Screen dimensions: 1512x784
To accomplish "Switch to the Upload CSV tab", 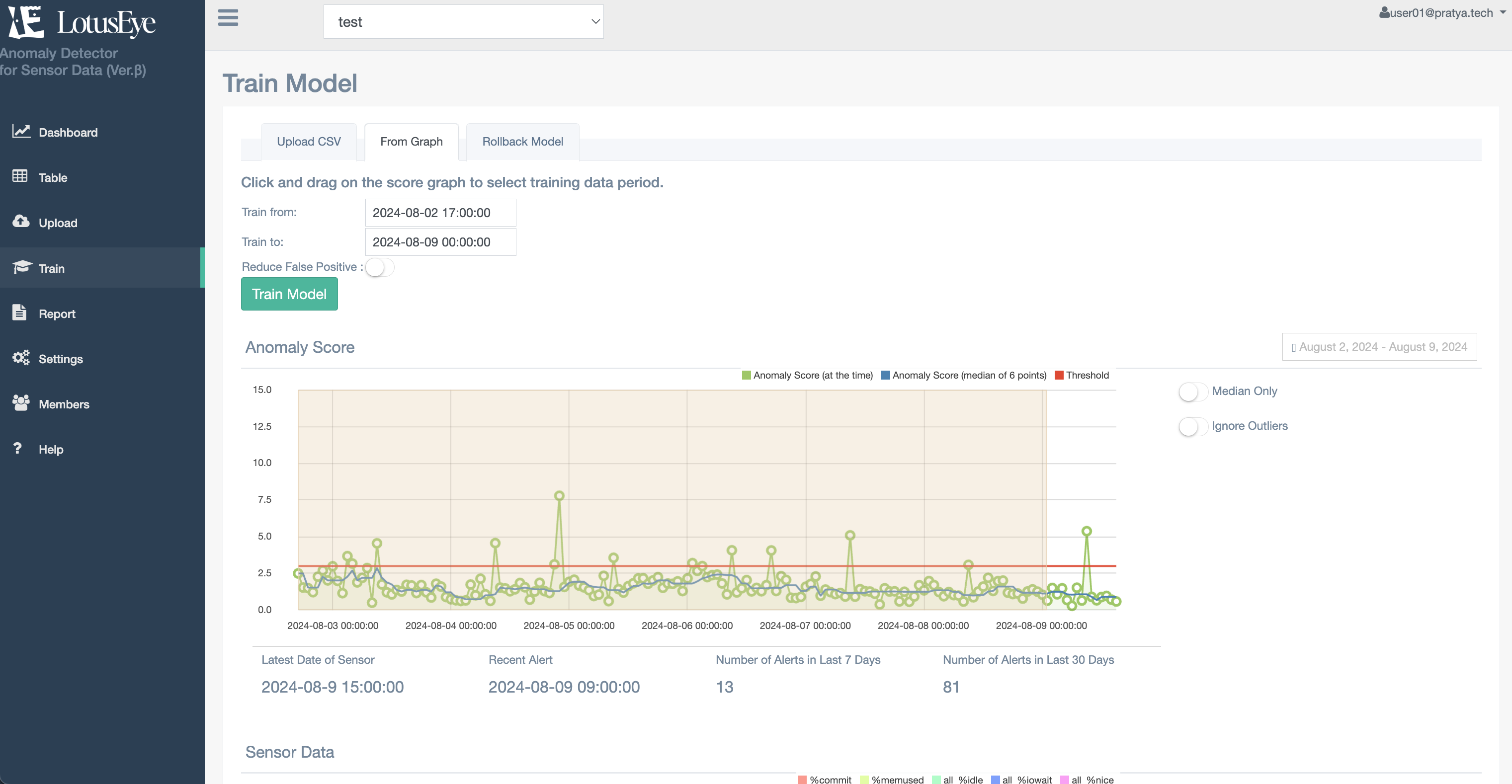I will [x=309, y=142].
